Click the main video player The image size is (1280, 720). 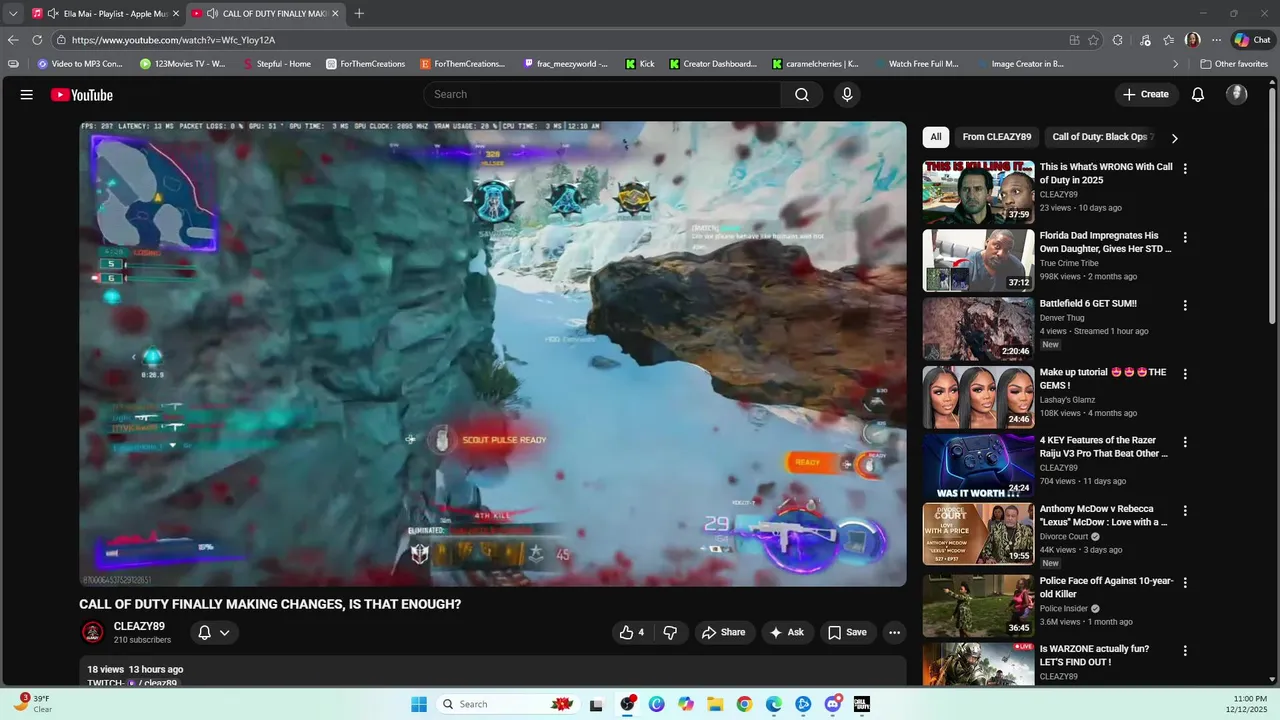493,354
